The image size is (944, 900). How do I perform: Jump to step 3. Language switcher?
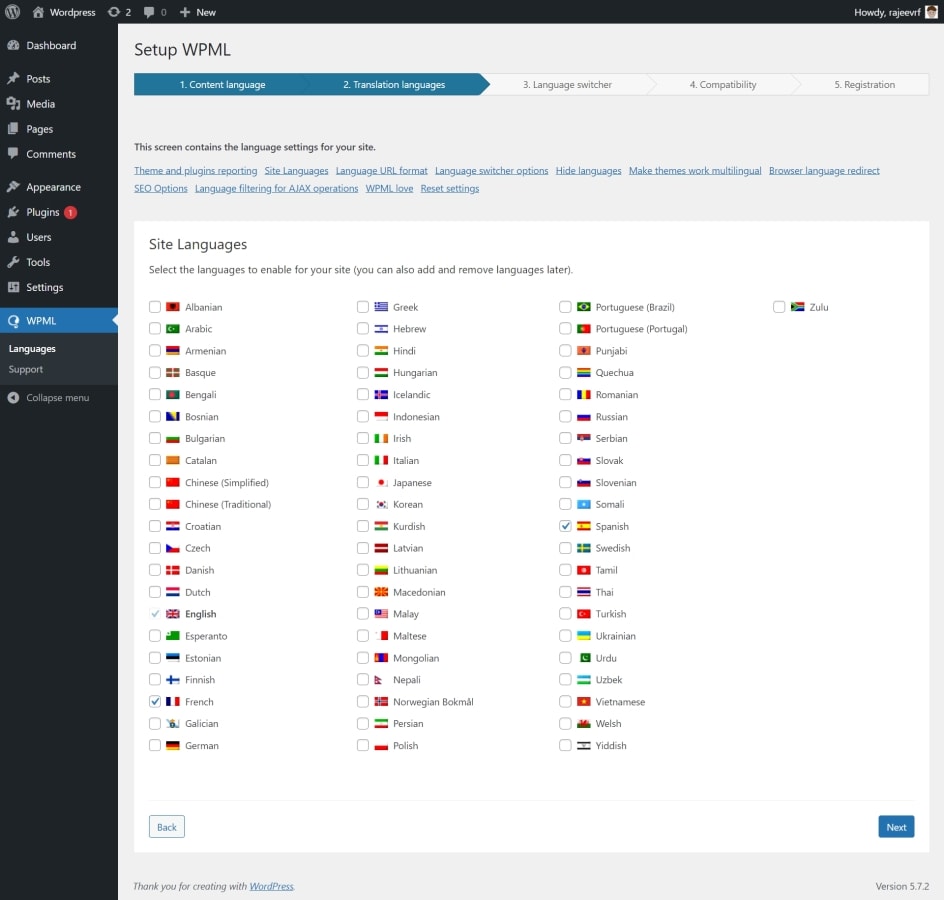click(567, 85)
